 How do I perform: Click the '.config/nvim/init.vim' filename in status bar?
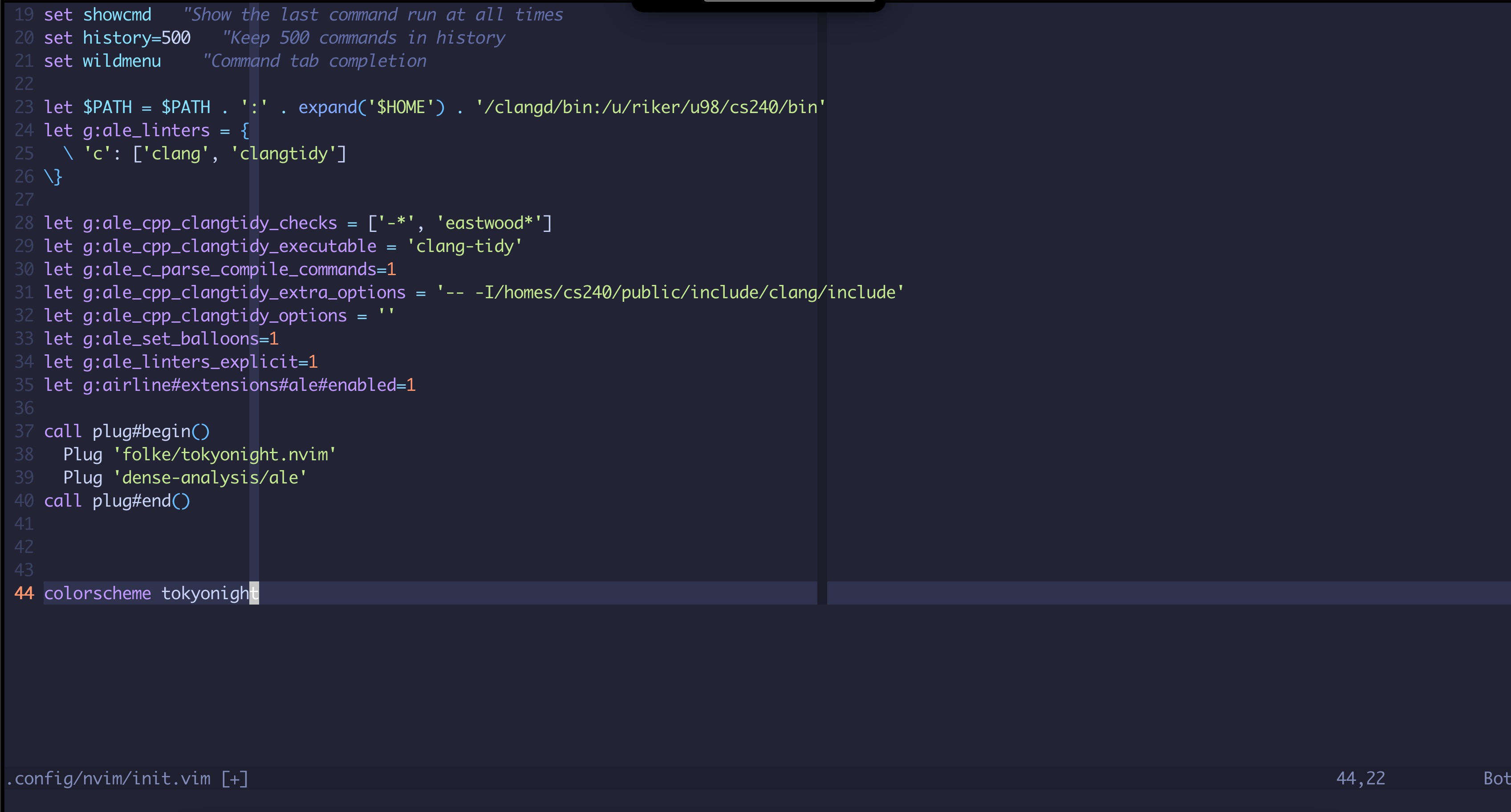109,779
